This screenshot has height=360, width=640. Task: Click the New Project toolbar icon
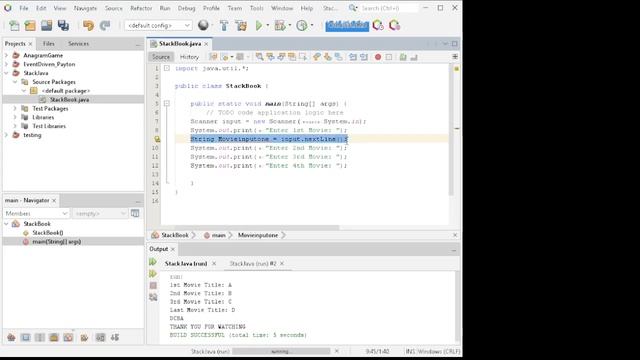[x=30, y=25]
